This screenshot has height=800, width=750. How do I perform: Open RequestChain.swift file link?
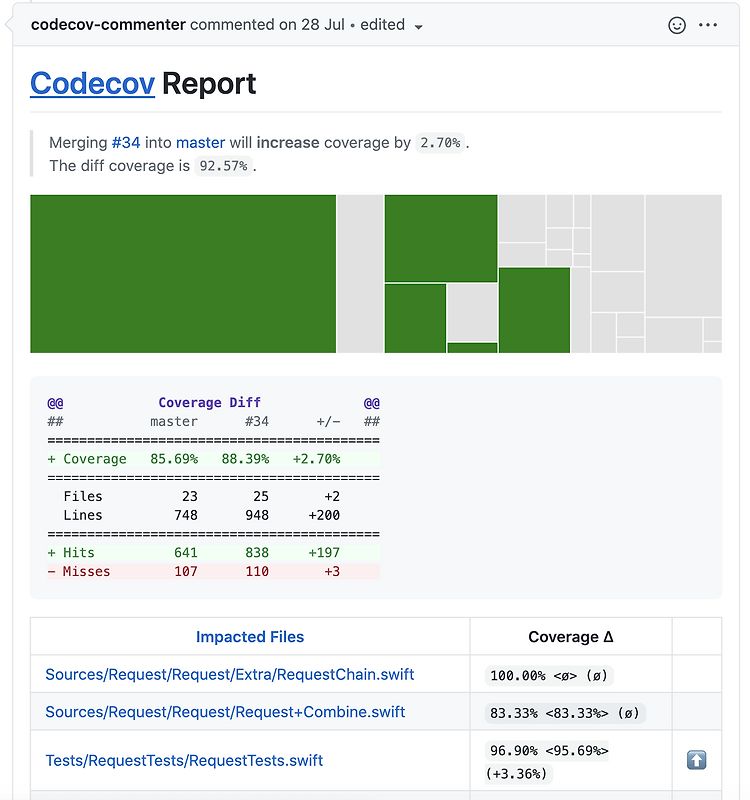230,674
